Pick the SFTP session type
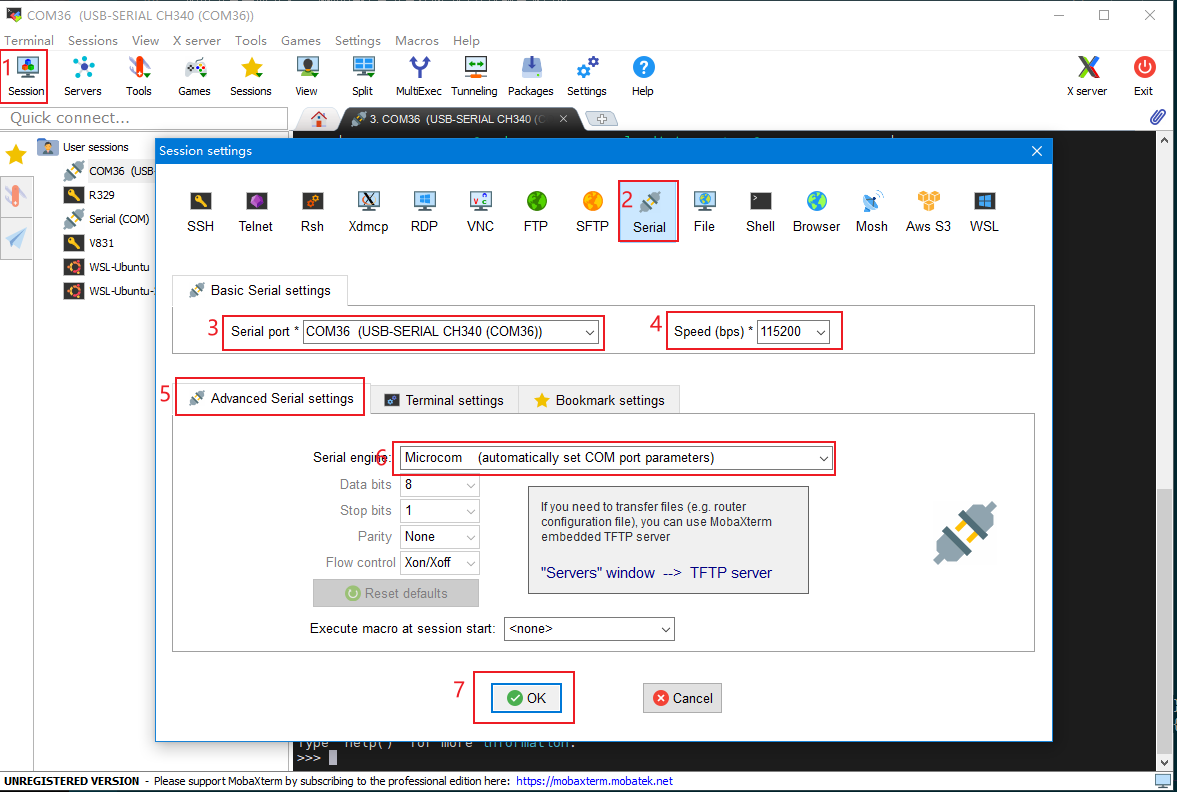Screen dimensions: 1177x792 pos(592,211)
